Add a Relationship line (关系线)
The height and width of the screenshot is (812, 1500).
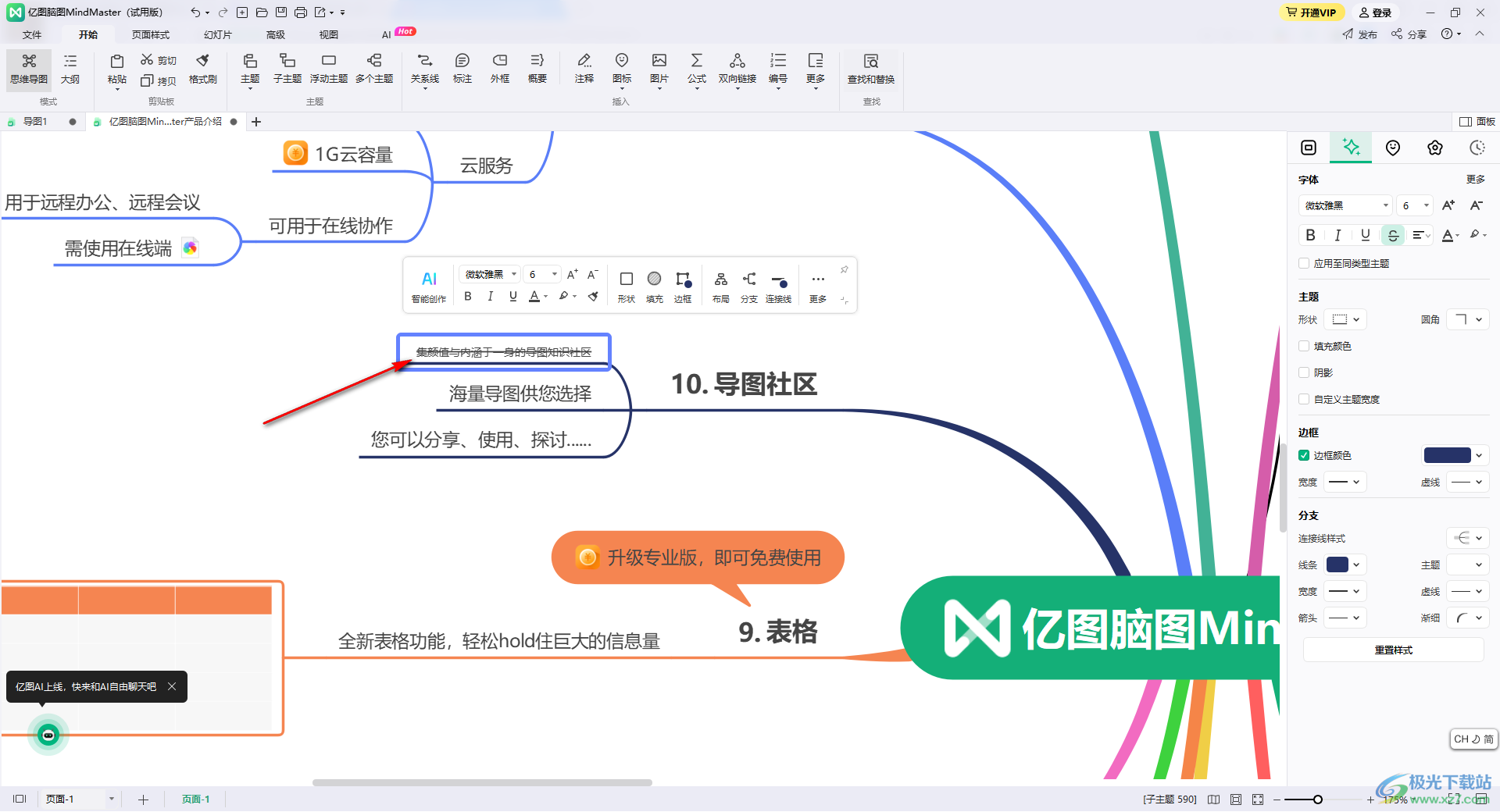point(424,69)
